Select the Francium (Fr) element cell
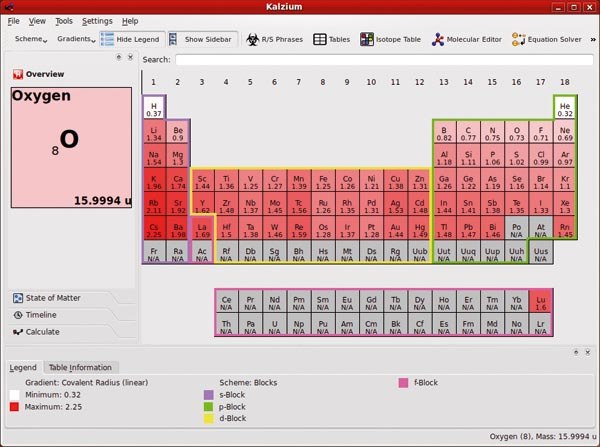 (x=154, y=253)
